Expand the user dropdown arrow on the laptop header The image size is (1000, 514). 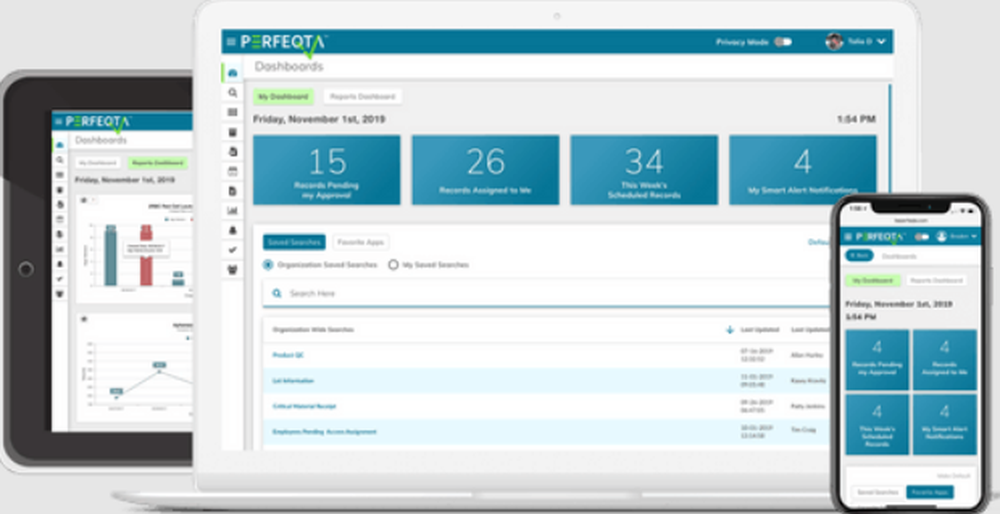(881, 42)
